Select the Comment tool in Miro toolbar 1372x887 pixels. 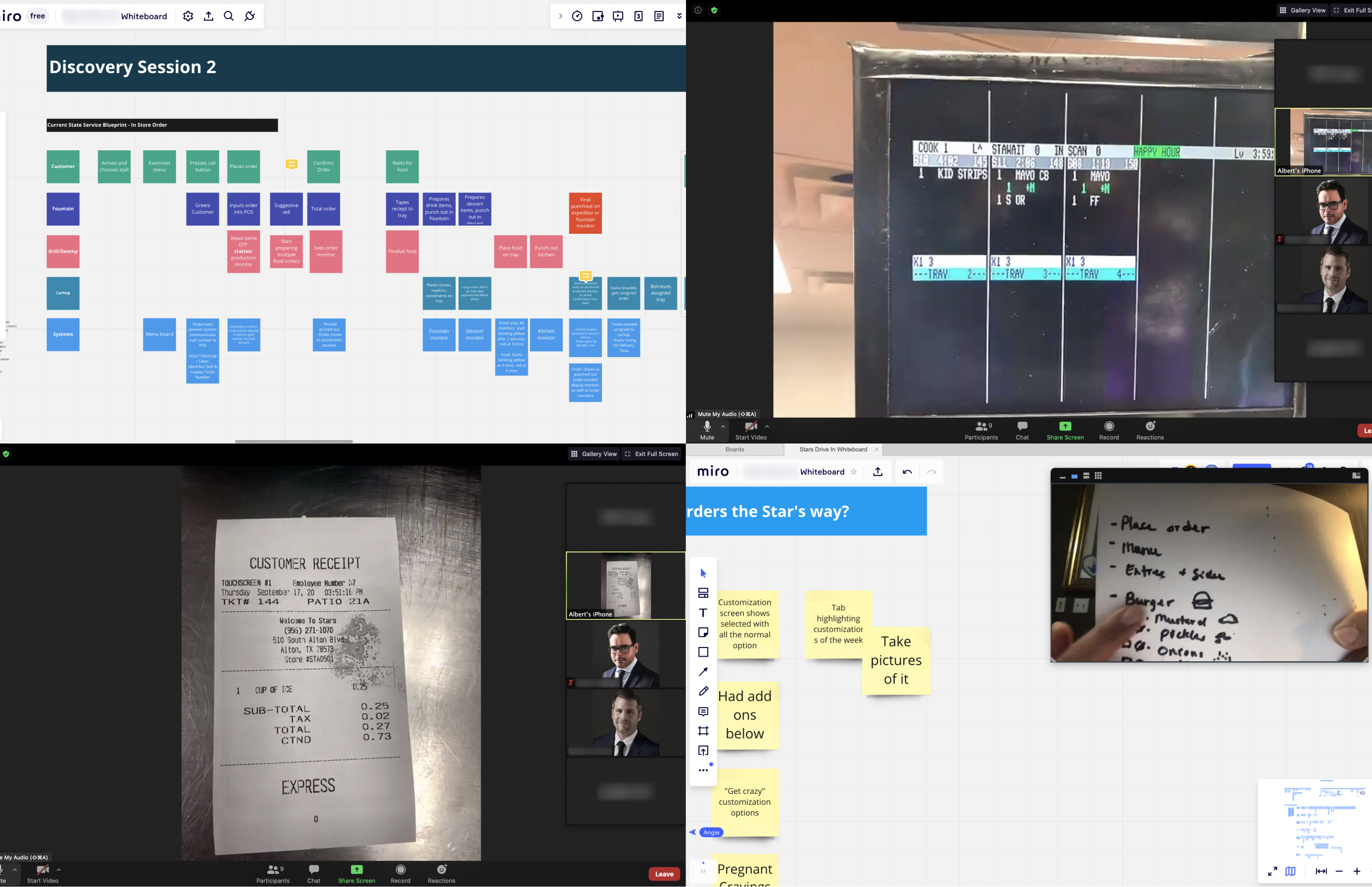pyautogui.click(x=703, y=712)
